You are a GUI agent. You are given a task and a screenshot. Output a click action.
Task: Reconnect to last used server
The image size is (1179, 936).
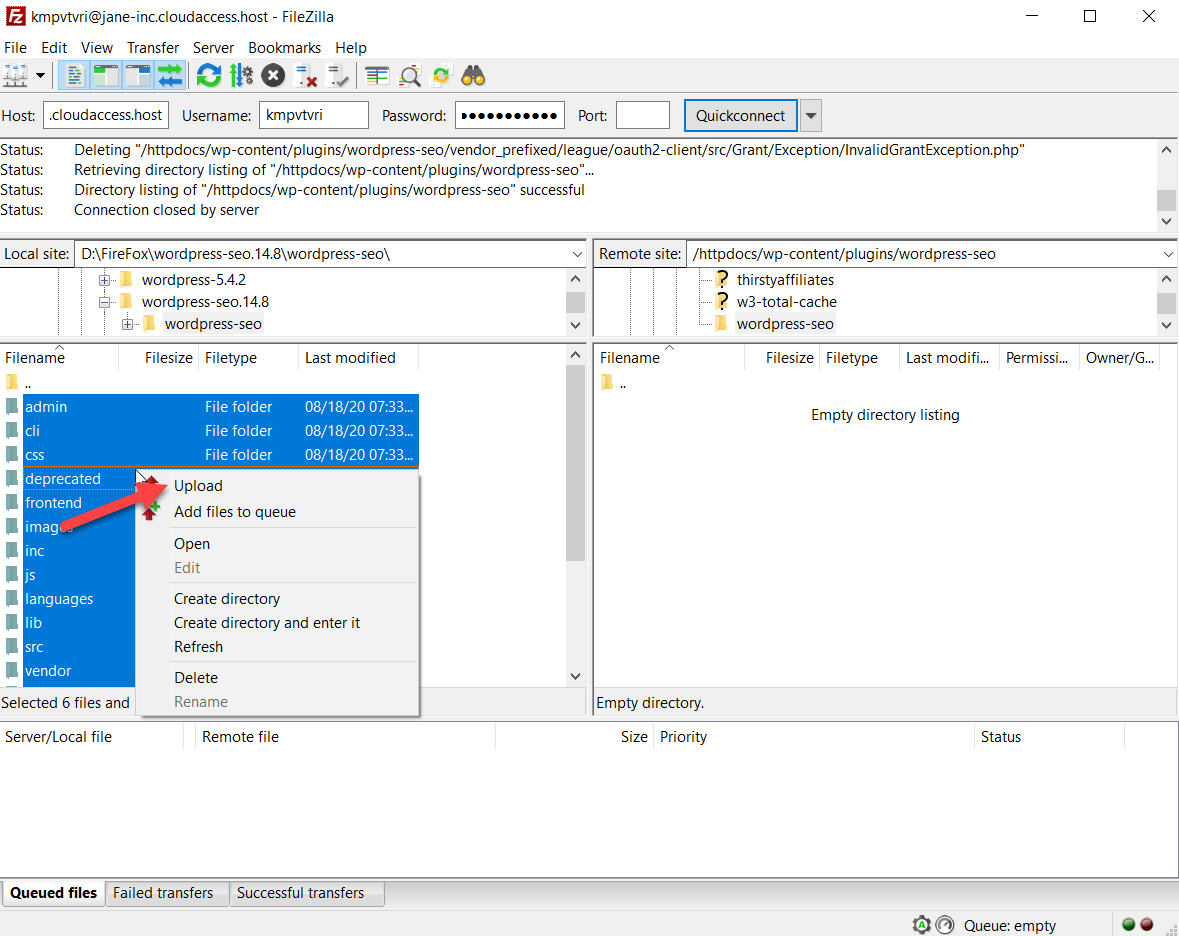338,76
